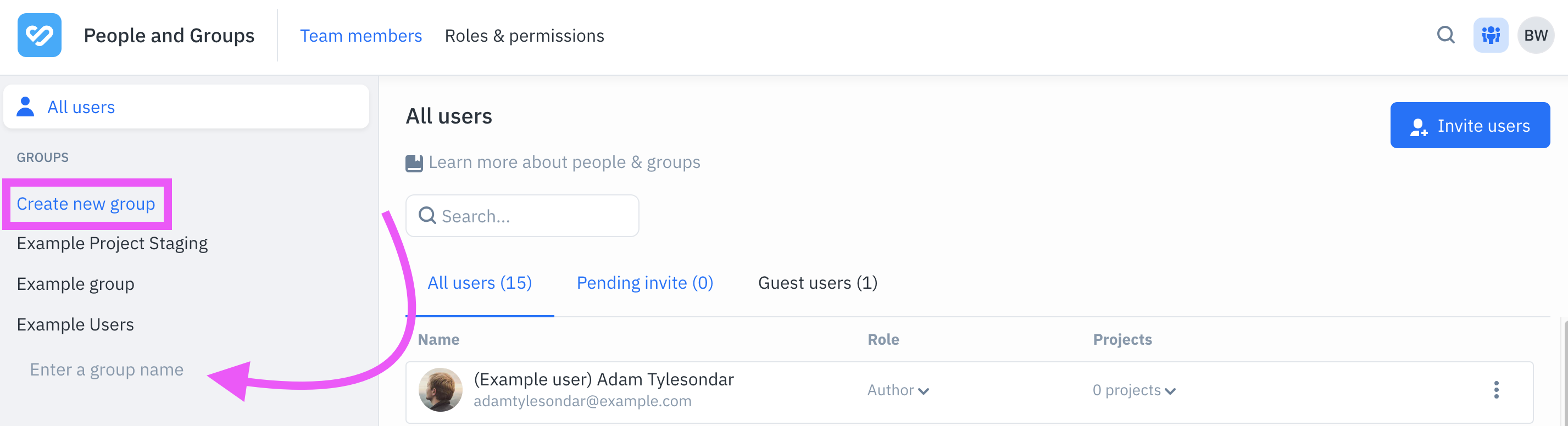
Task: Click Adam Tylesondar's profile photo
Action: coord(440,390)
